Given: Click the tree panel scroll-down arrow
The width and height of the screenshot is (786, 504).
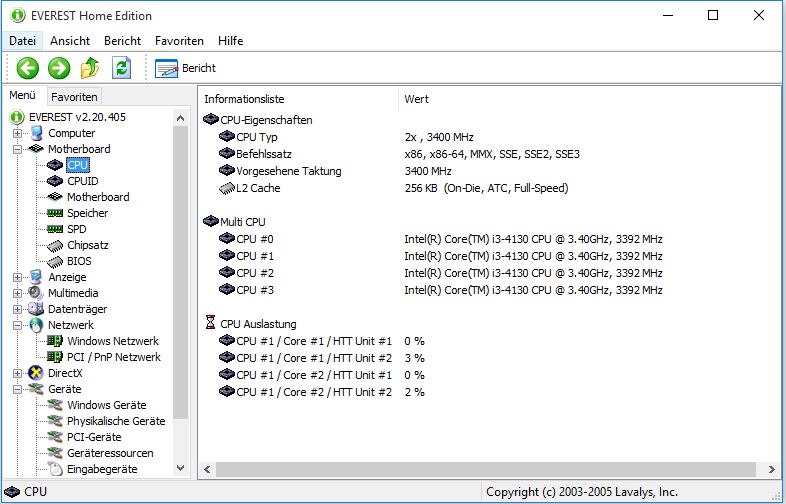Looking at the screenshot, I should coord(181,467).
